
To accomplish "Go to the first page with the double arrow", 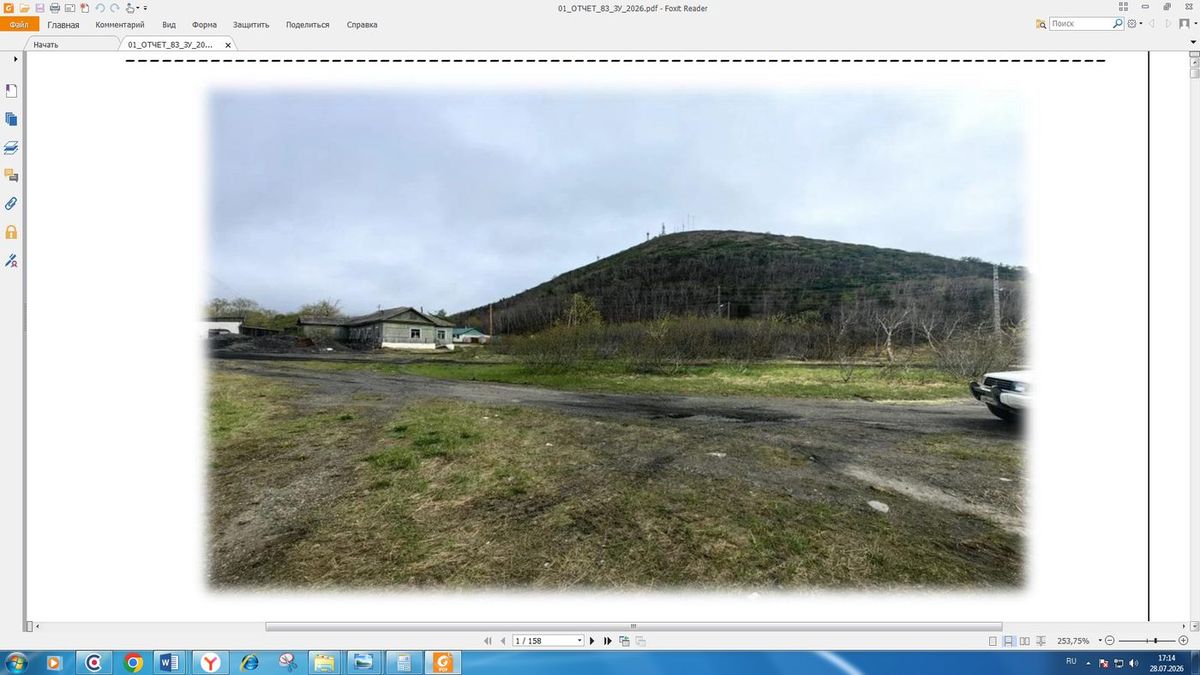I will (x=488, y=640).
